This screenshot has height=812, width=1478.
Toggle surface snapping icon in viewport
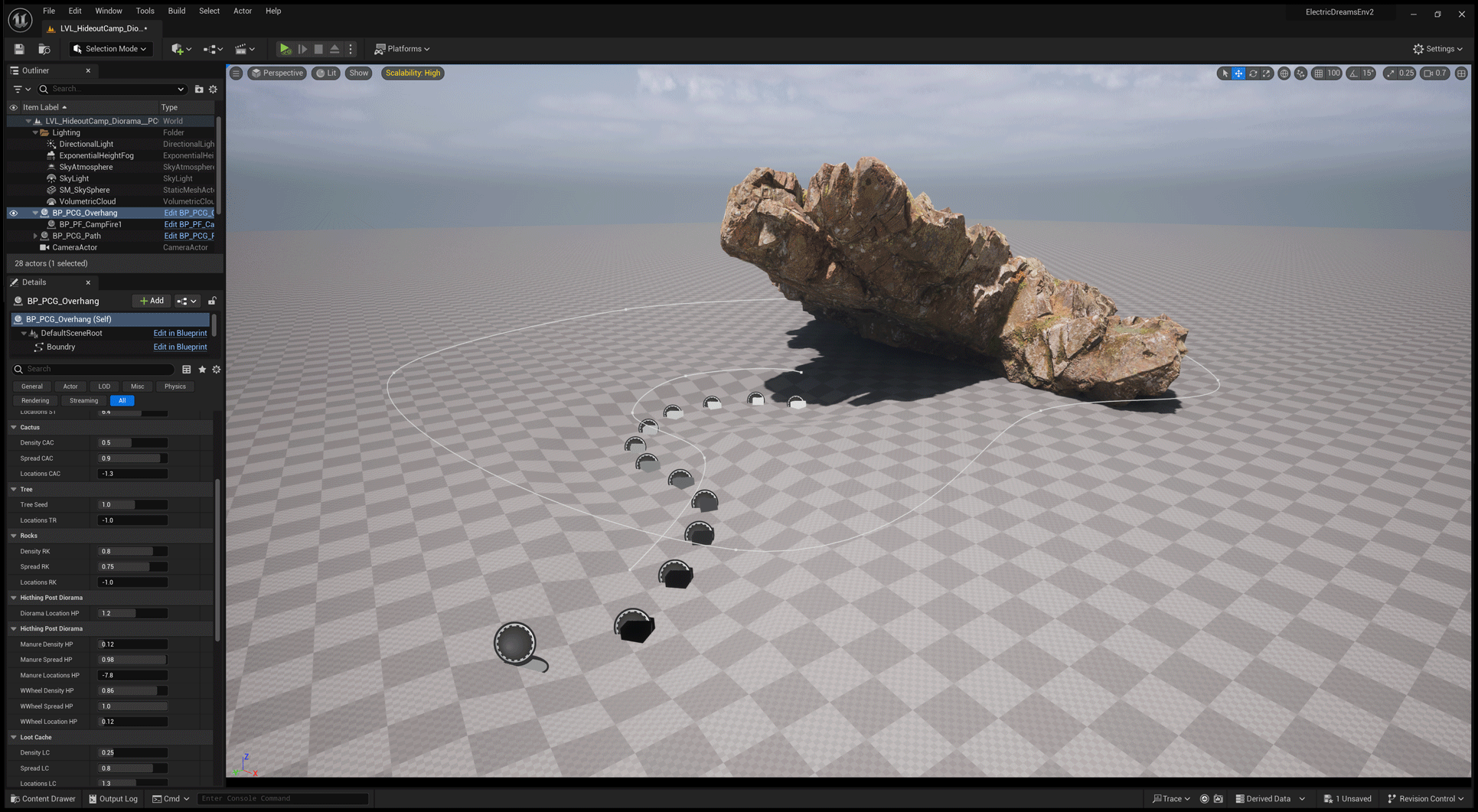[x=1300, y=73]
